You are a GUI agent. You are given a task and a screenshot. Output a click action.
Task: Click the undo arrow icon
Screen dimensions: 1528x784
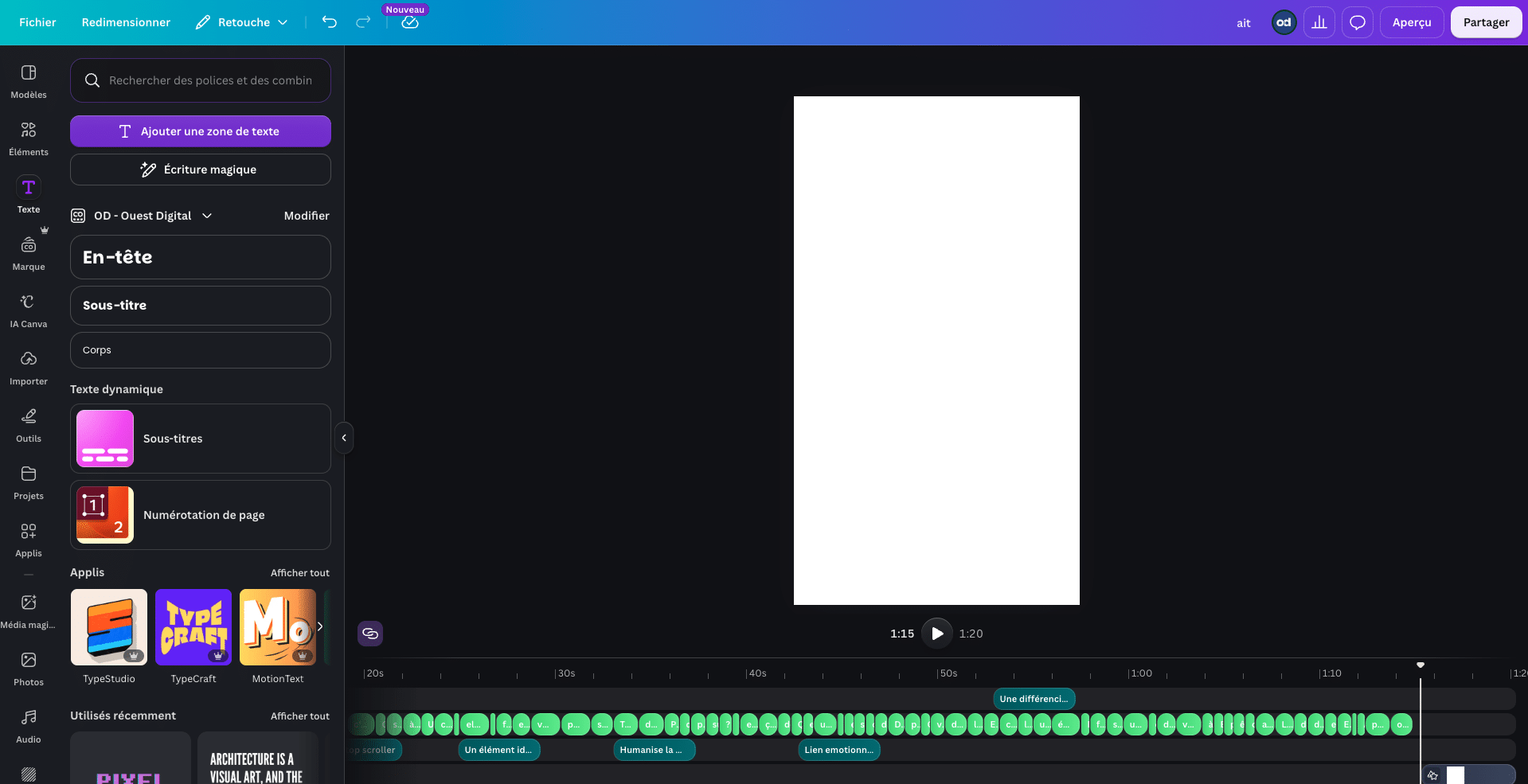pos(330,22)
